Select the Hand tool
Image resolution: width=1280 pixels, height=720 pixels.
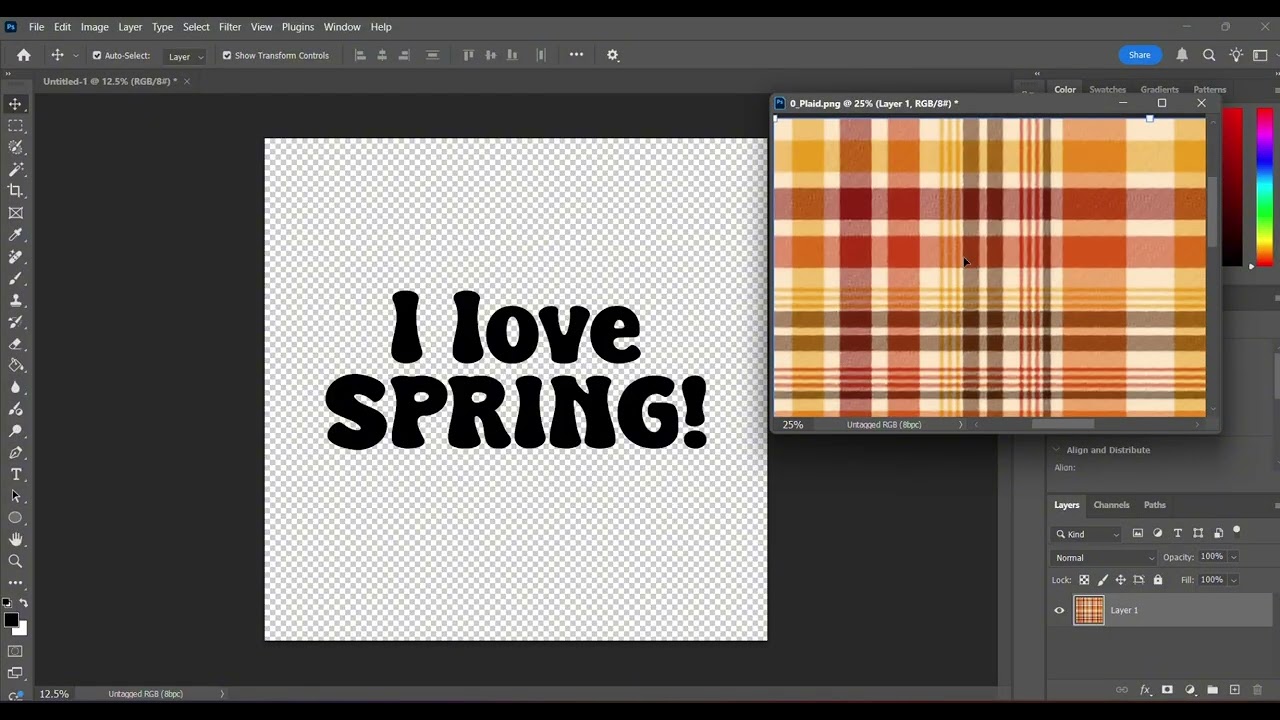(x=15, y=540)
